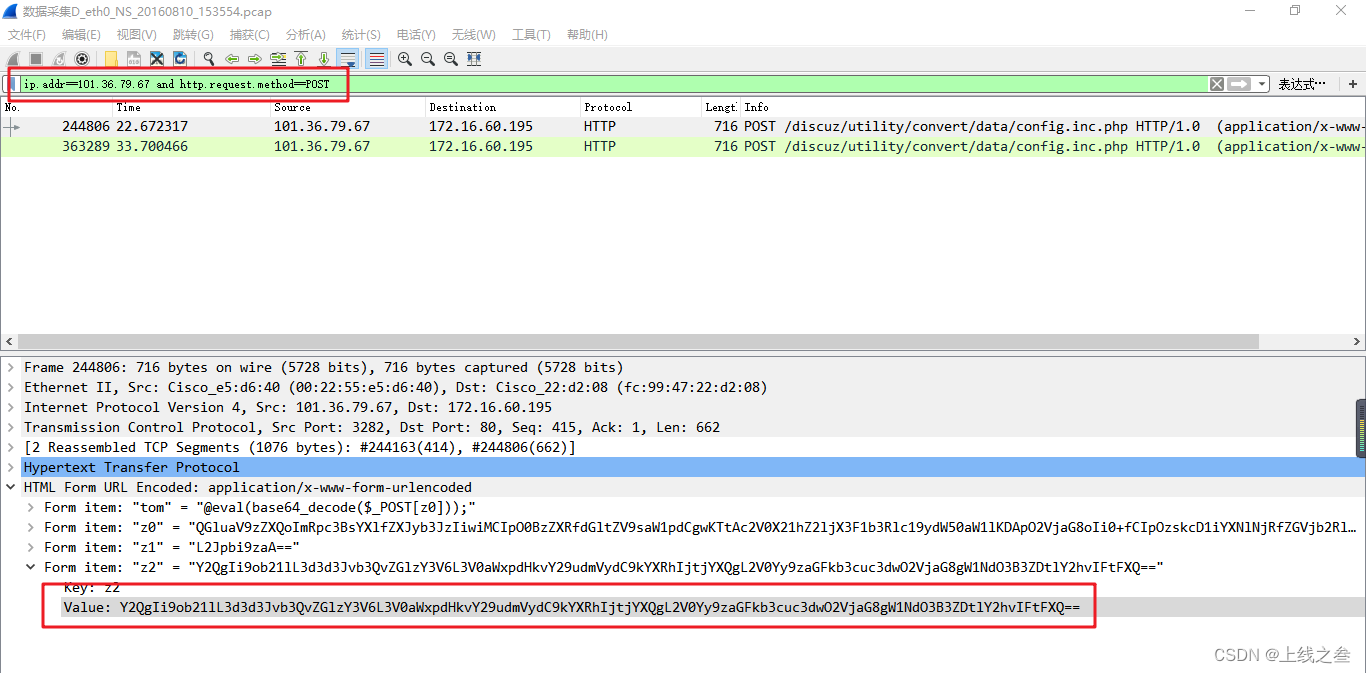Screen dimensions: 1366x673
Task: Select packet number 244806 row
Action: click(683, 127)
